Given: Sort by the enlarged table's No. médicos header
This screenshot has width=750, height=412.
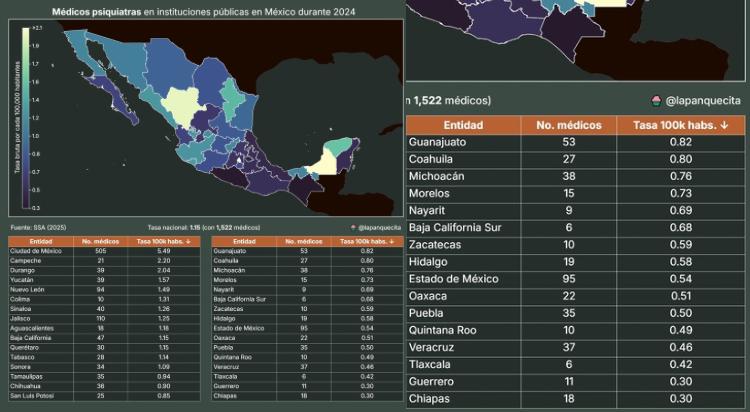Looking at the screenshot, I should pyautogui.click(x=568, y=126).
